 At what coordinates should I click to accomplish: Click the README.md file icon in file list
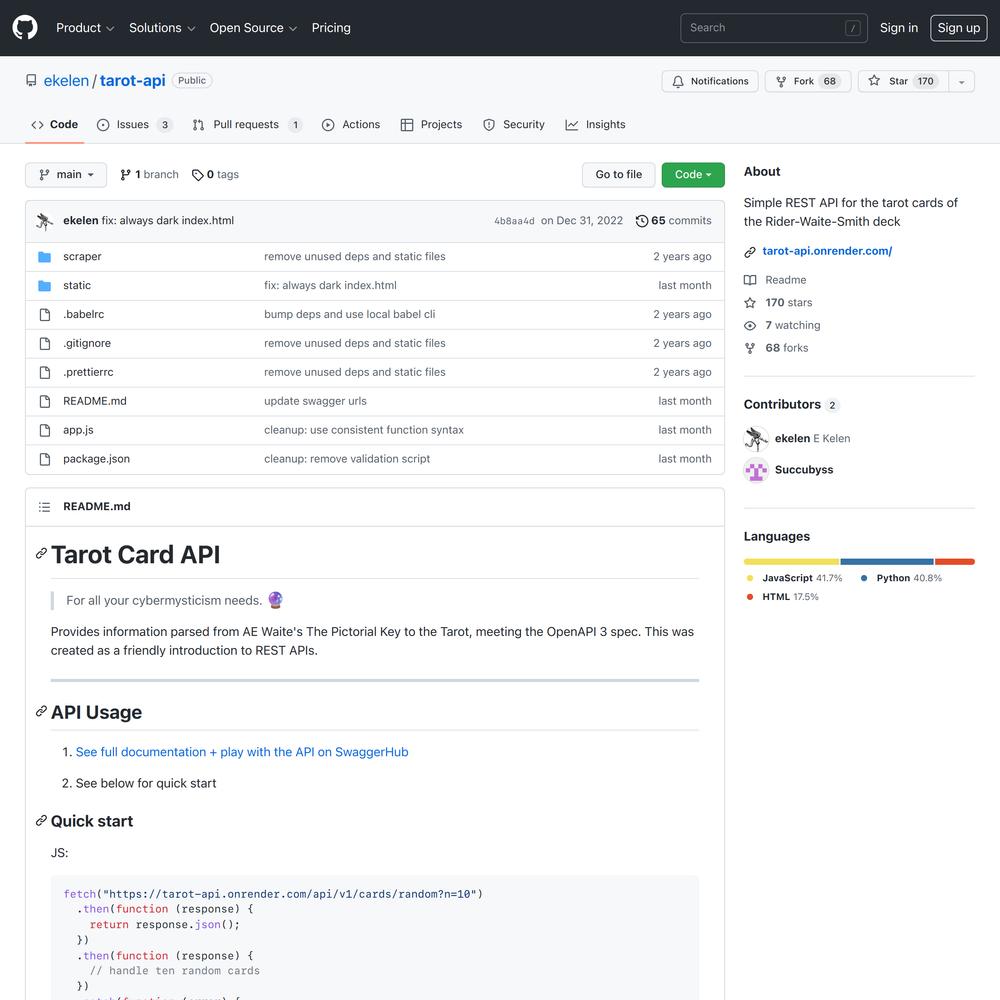45,401
